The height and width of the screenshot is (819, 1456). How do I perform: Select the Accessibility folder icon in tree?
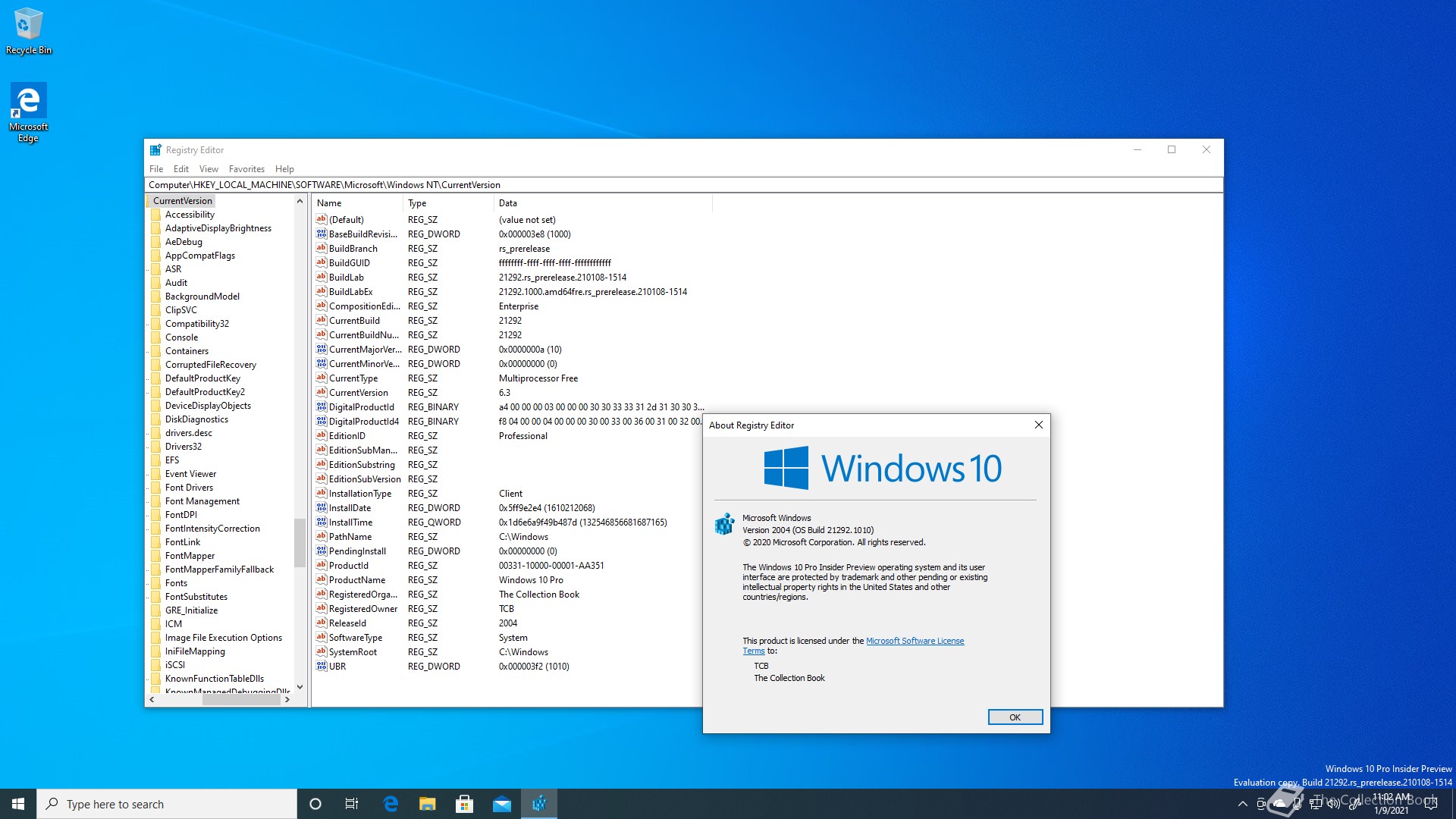click(156, 215)
